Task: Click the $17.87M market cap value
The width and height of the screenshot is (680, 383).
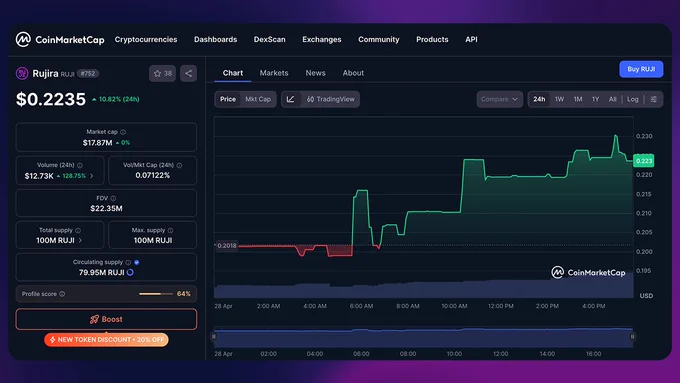Action: (x=98, y=143)
